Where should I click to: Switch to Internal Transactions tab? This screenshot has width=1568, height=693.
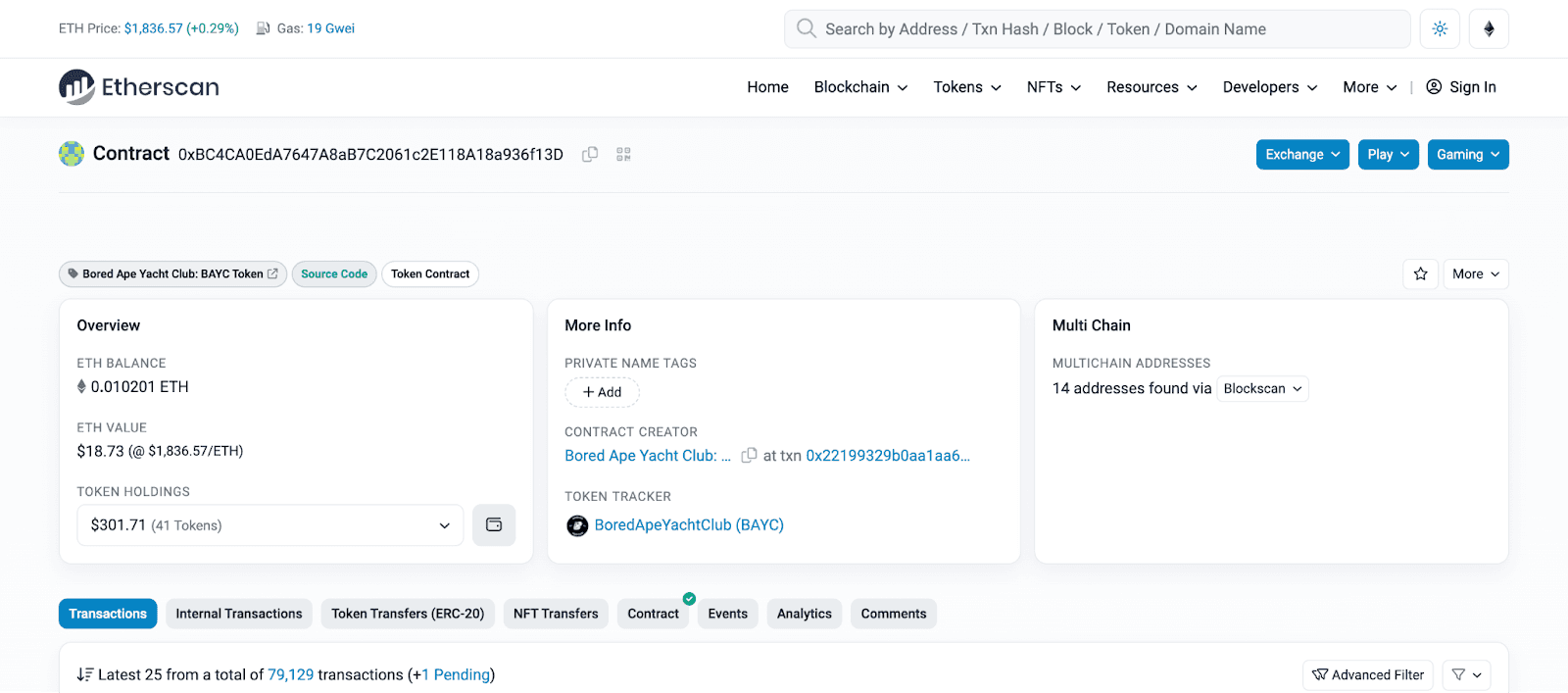tap(239, 614)
